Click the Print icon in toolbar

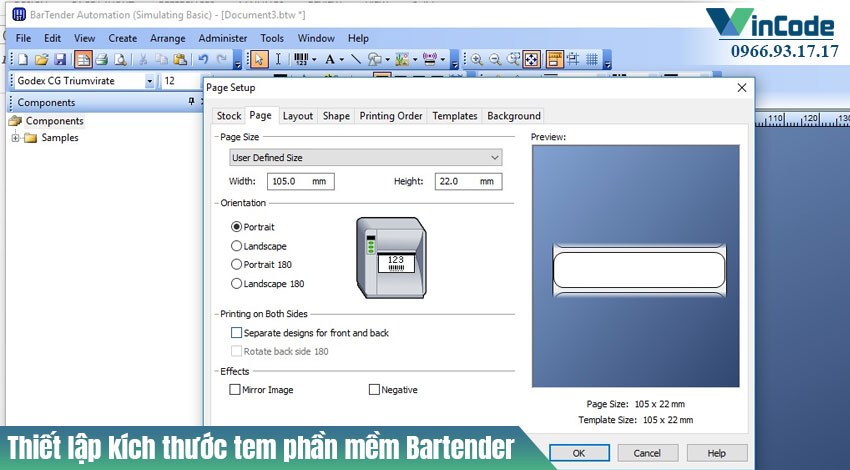coord(101,59)
